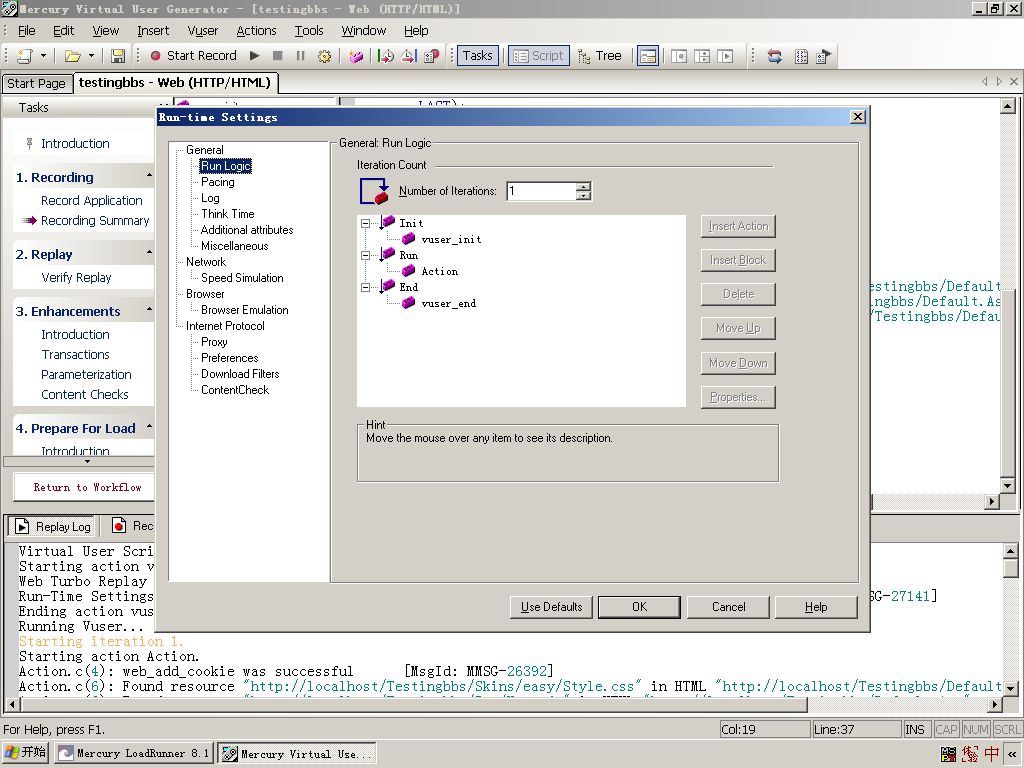The image size is (1024, 768).
Task: Switch to the Start Page tab
Action: (36, 83)
